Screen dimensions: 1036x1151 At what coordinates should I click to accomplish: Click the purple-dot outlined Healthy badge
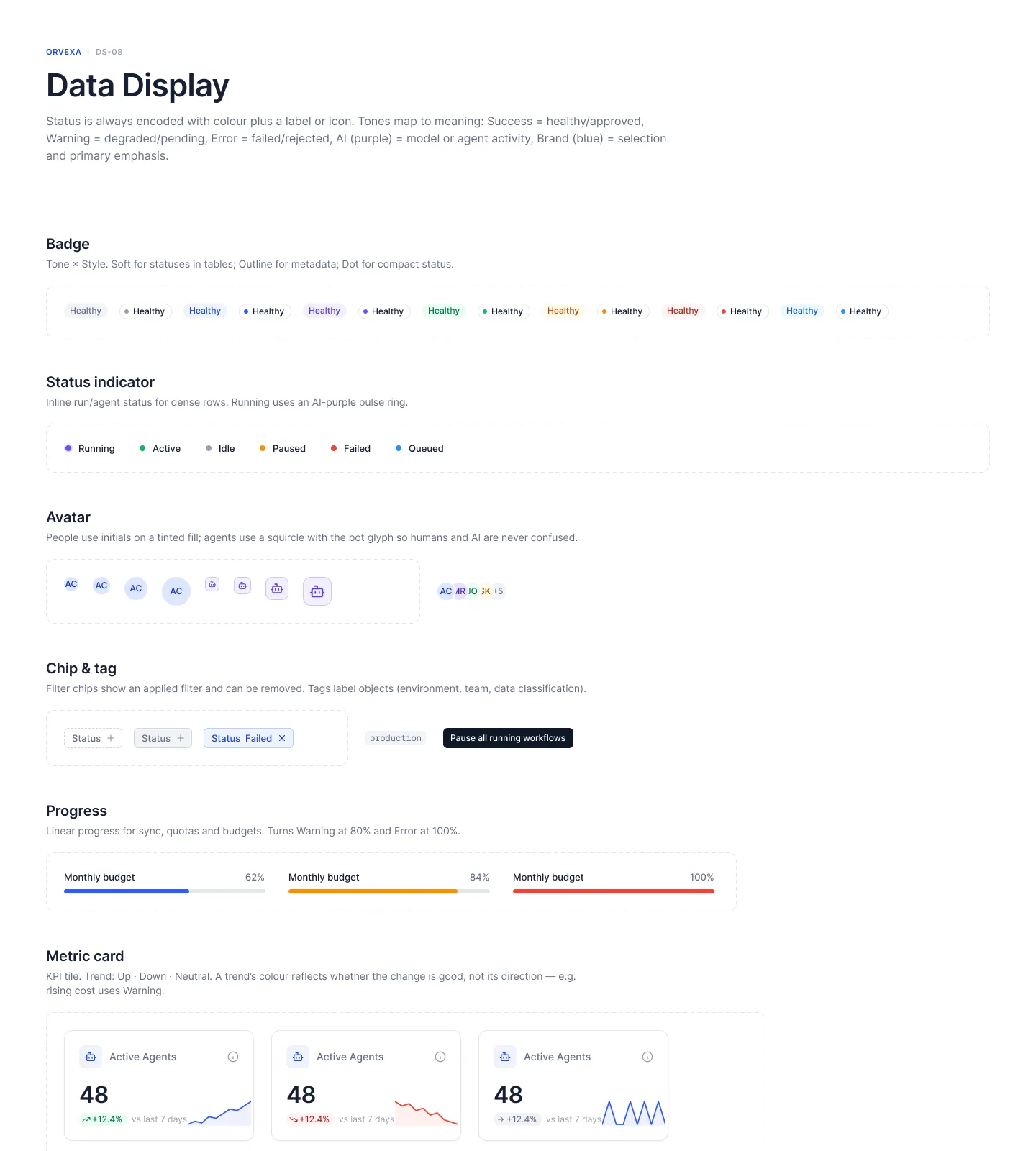(384, 311)
